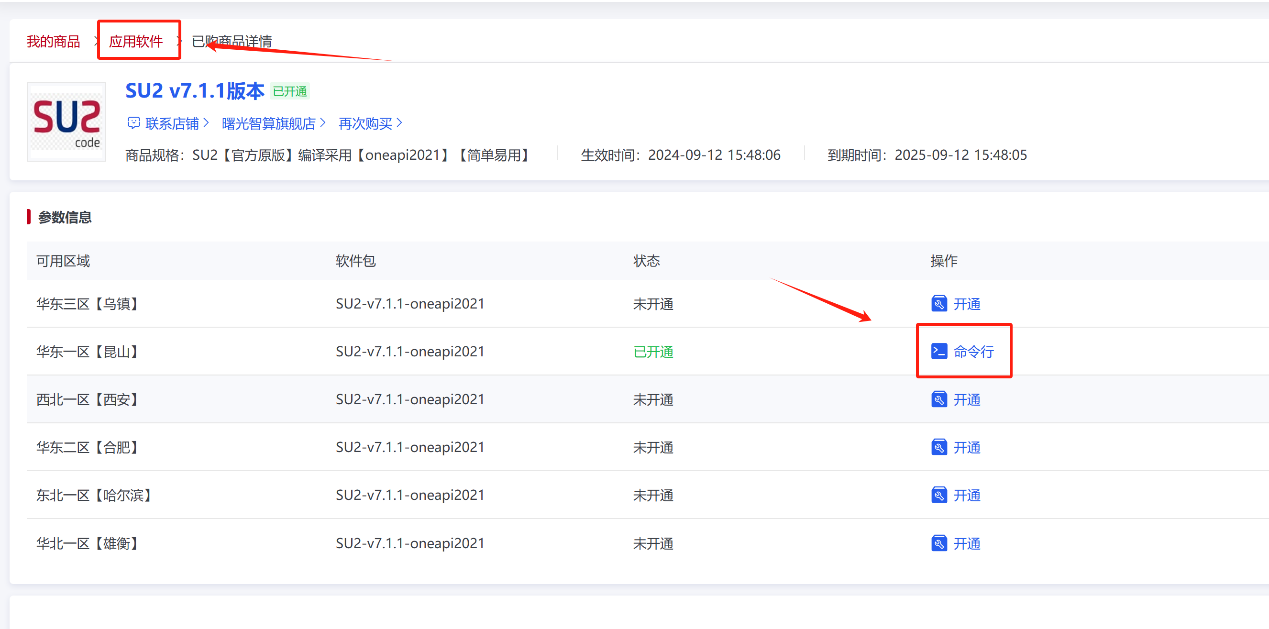Click the 开通 icon in 华东二区【合肥】 row

[939, 447]
